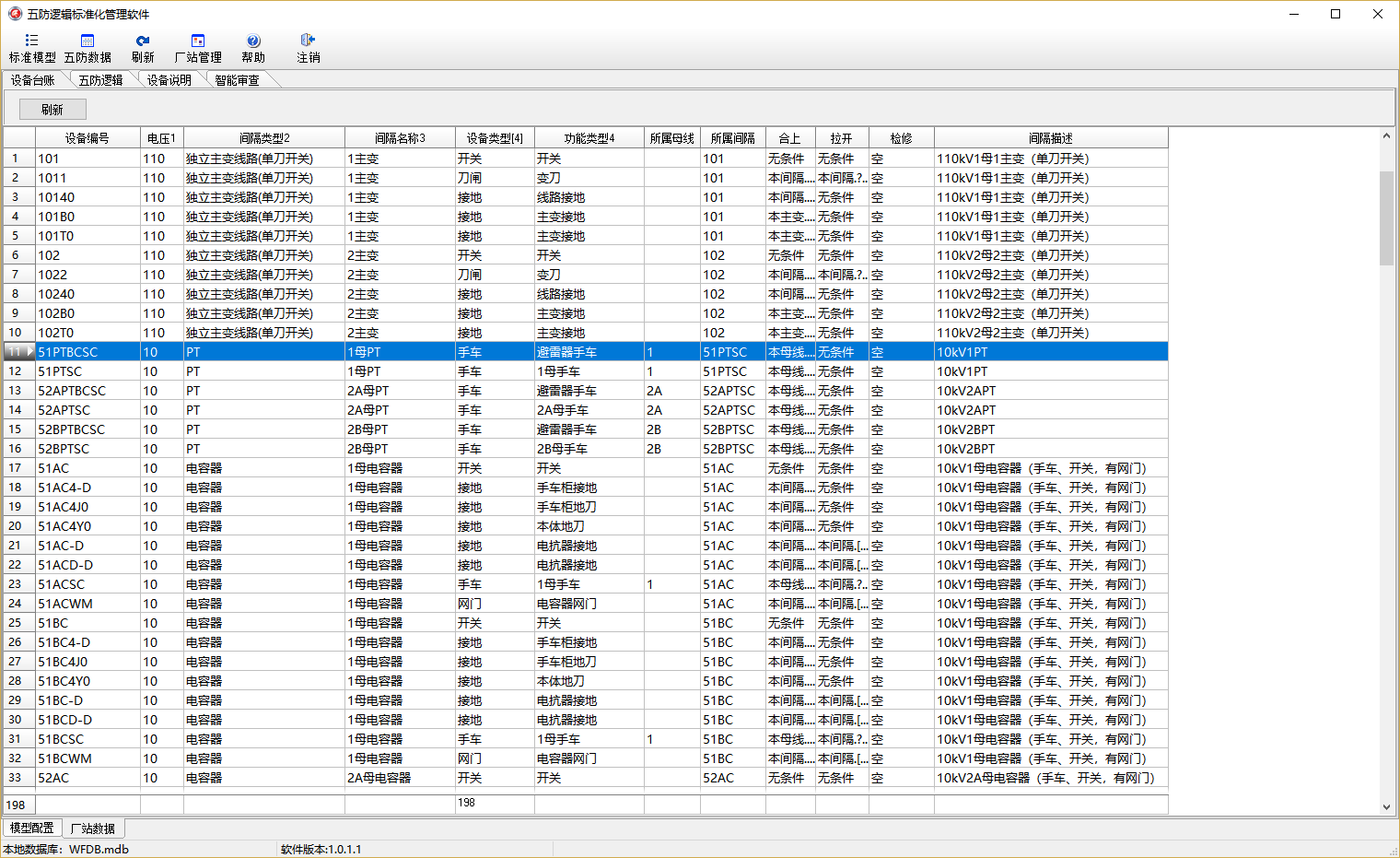This screenshot has height=858, width=1400.
Task: Switch to the 五防逻辑 tab
Action: coord(100,80)
